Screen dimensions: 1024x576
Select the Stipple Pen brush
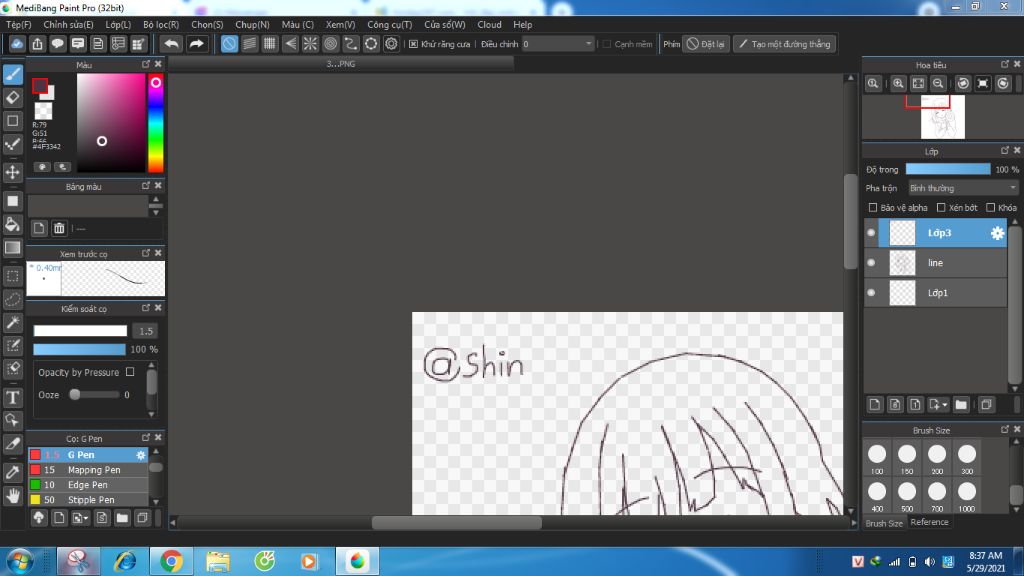click(88, 500)
